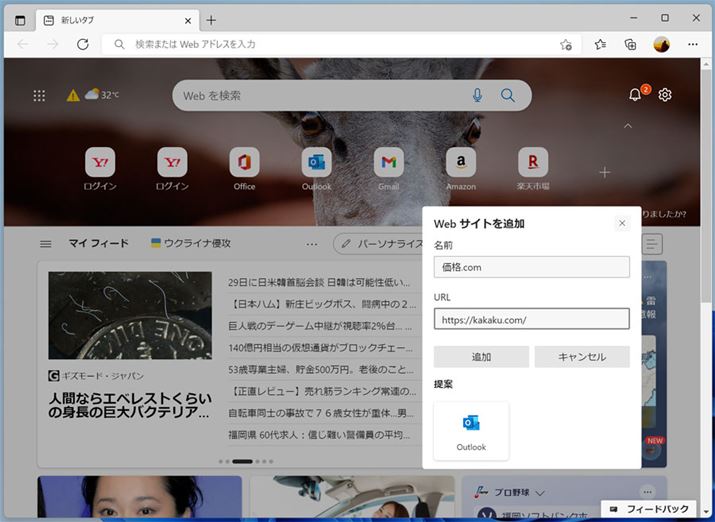This screenshot has height=522, width=715.
Task: Click the browser refresh button
Action: point(83,44)
